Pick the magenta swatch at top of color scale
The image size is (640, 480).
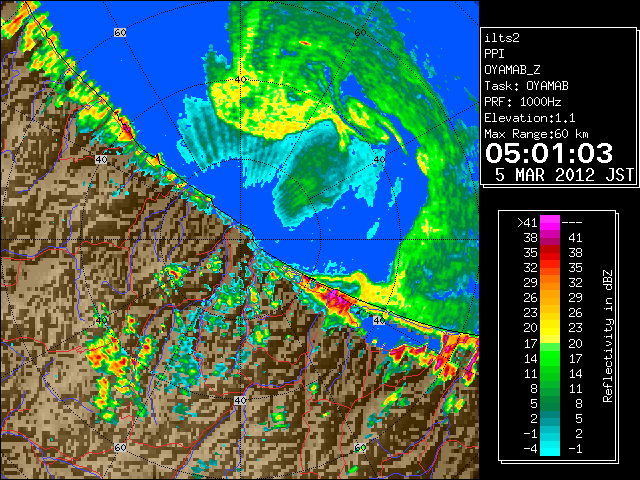[x=550, y=223]
